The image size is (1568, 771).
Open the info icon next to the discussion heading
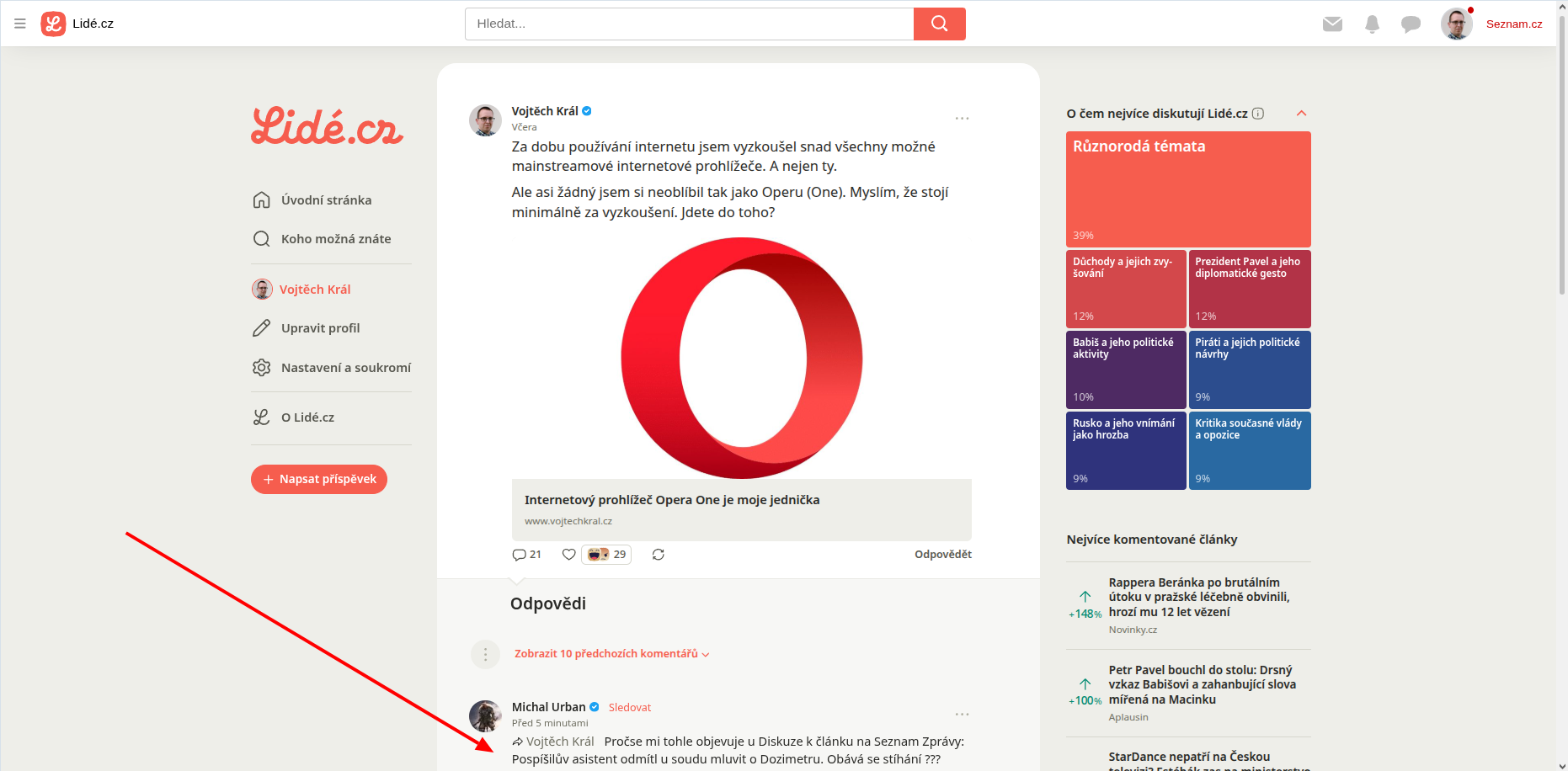[x=1258, y=114]
